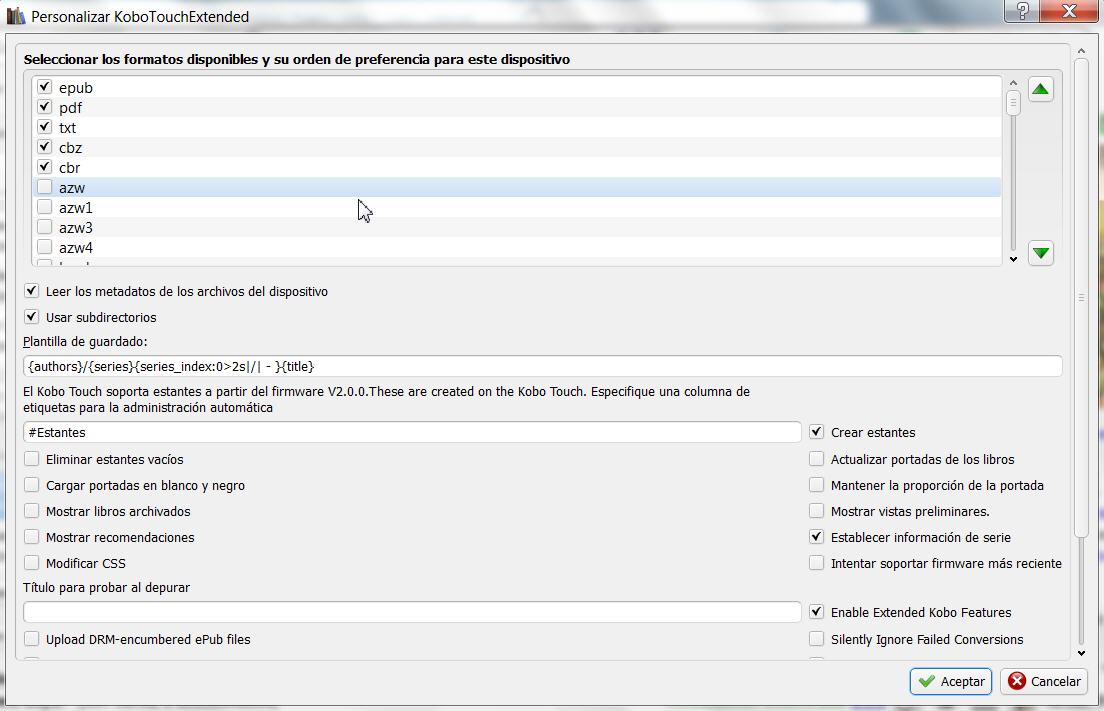Move selected format up with green arrow
This screenshot has width=1104, height=711.
(1040, 90)
